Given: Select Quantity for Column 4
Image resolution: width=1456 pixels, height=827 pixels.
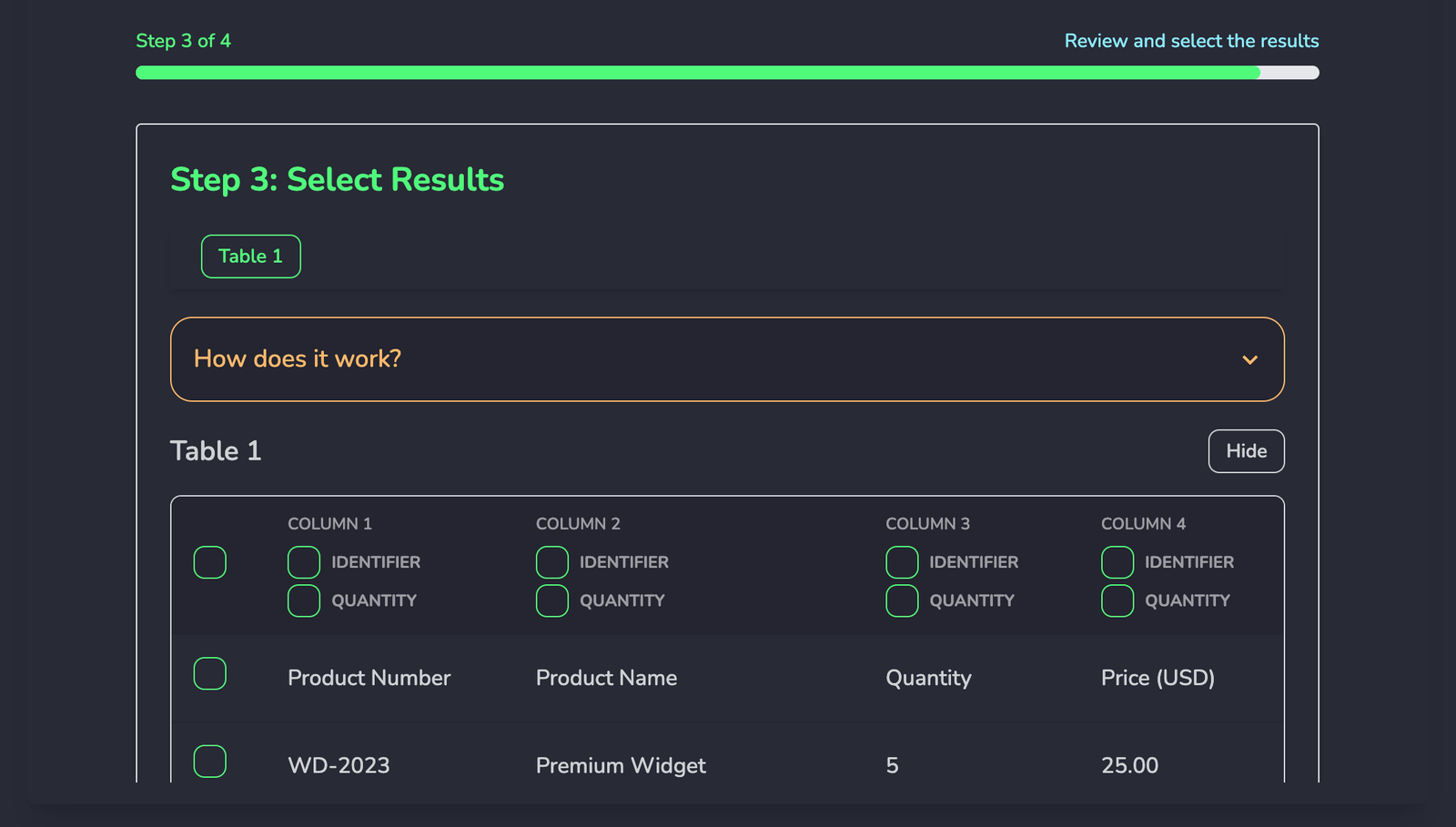Looking at the screenshot, I should tap(1117, 600).
